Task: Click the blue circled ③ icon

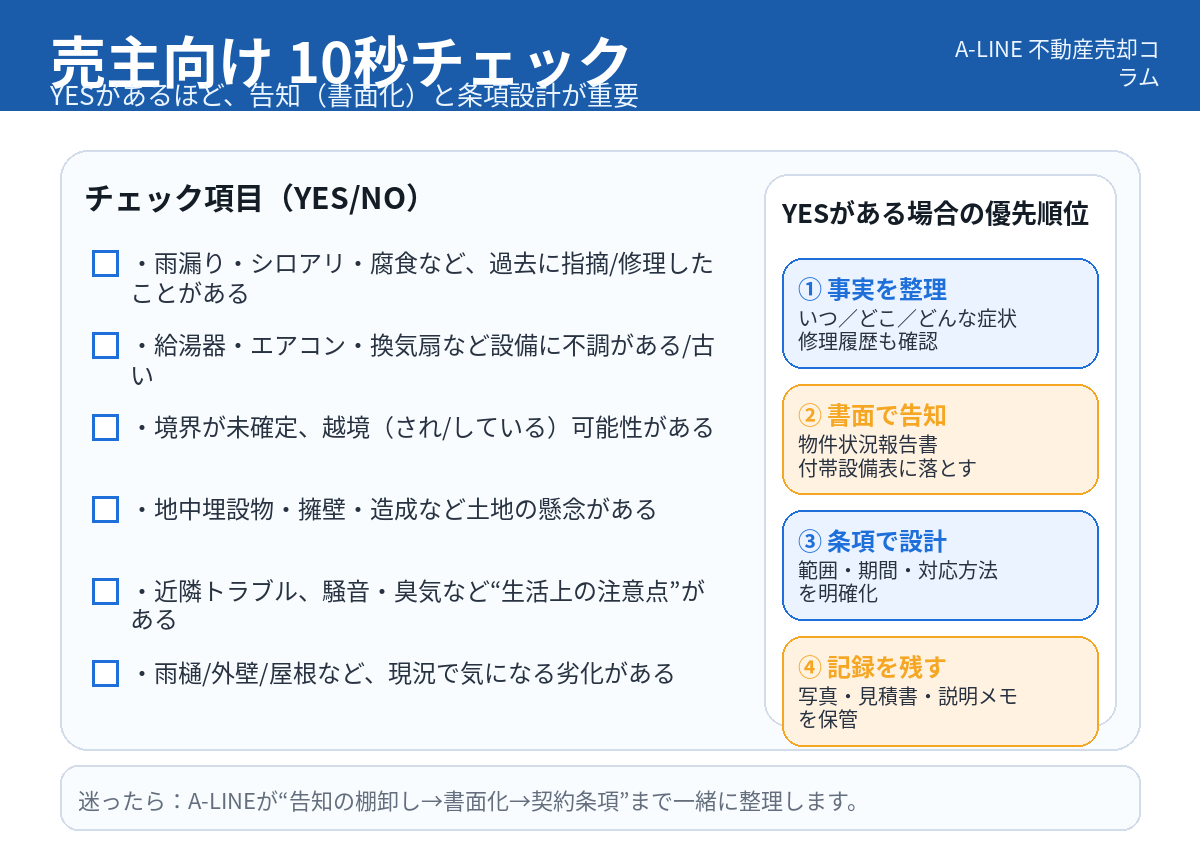Action: click(x=809, y=542)
